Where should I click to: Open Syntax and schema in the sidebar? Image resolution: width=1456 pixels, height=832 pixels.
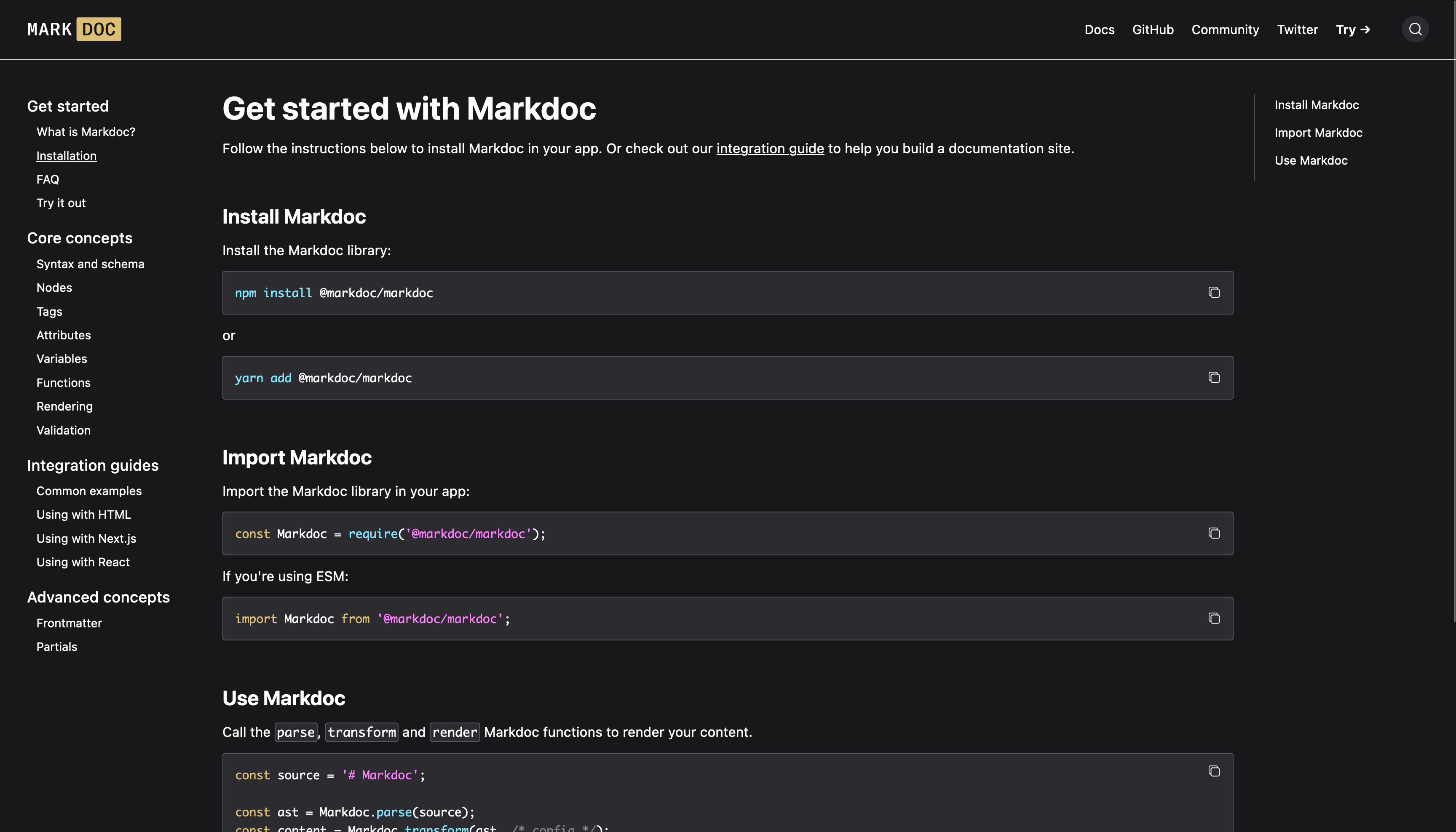point(90,264)
